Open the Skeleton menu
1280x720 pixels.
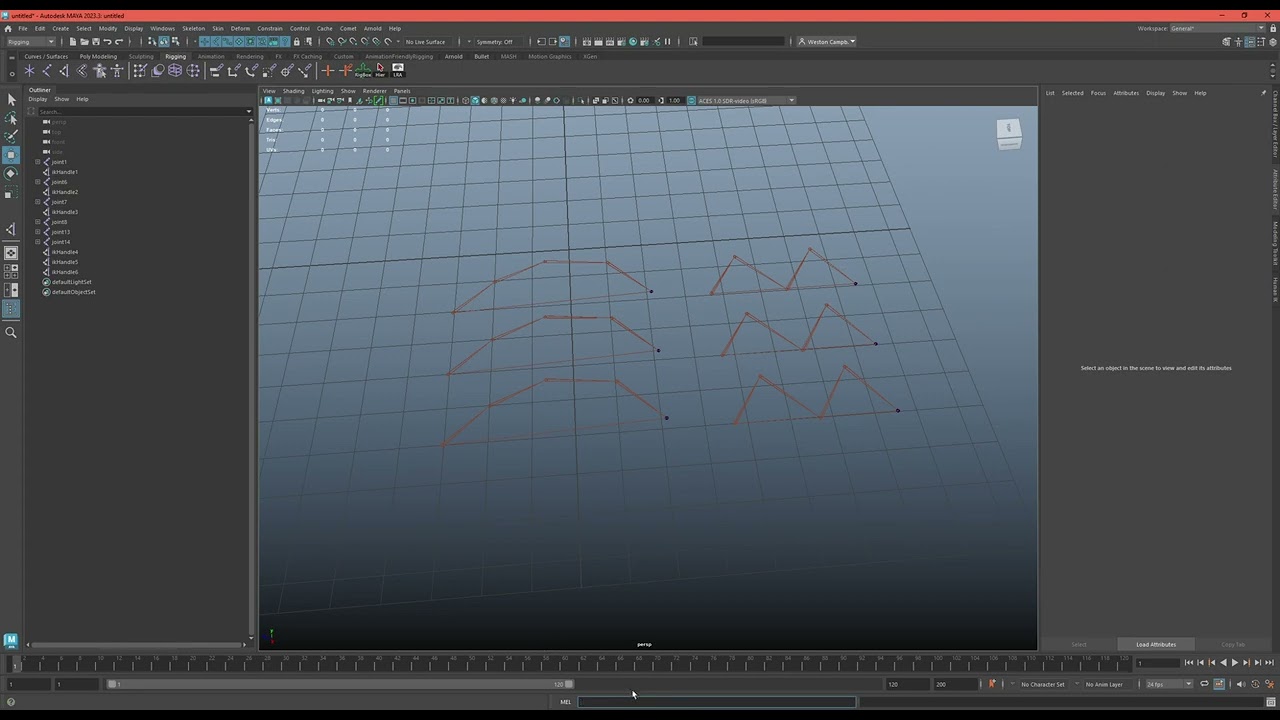193,28
